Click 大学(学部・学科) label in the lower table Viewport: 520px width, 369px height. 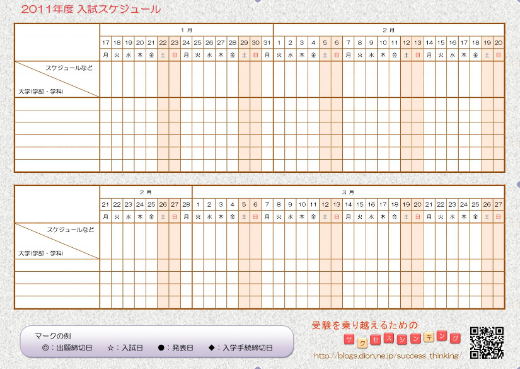click(x=41, y=253)
